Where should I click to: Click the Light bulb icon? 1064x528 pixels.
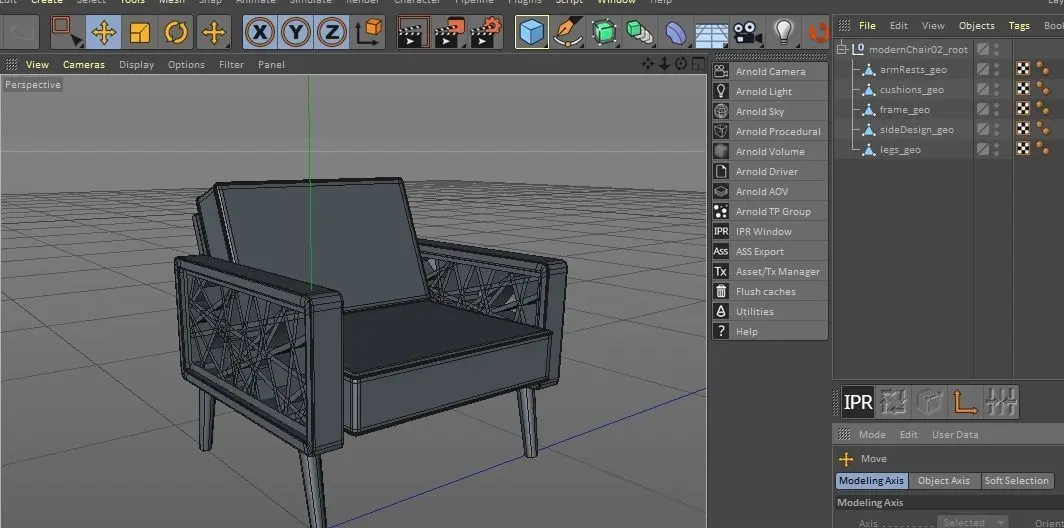coord(784,32)
